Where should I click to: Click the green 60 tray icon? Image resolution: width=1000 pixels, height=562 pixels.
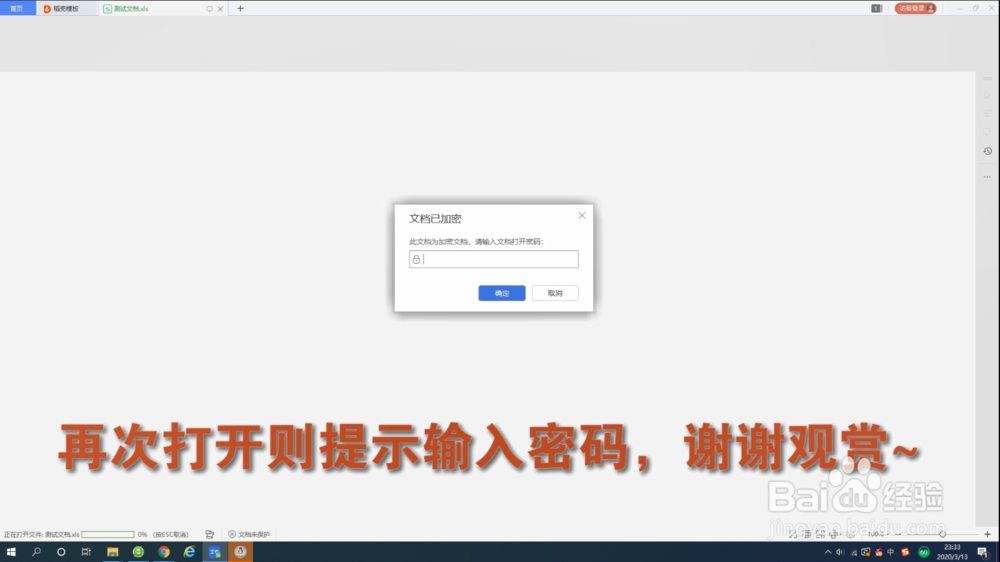click(923, 552)
